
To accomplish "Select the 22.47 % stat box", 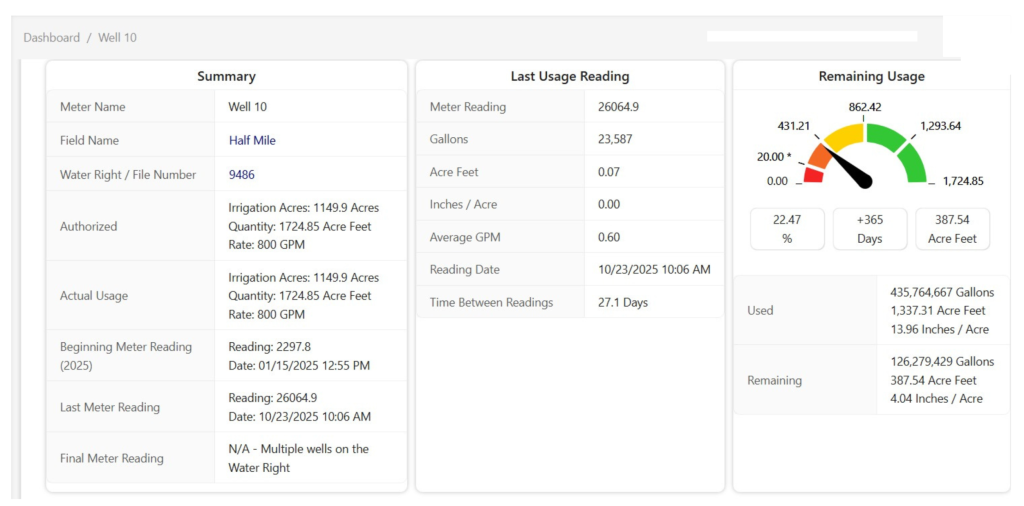I will [787, 229].
